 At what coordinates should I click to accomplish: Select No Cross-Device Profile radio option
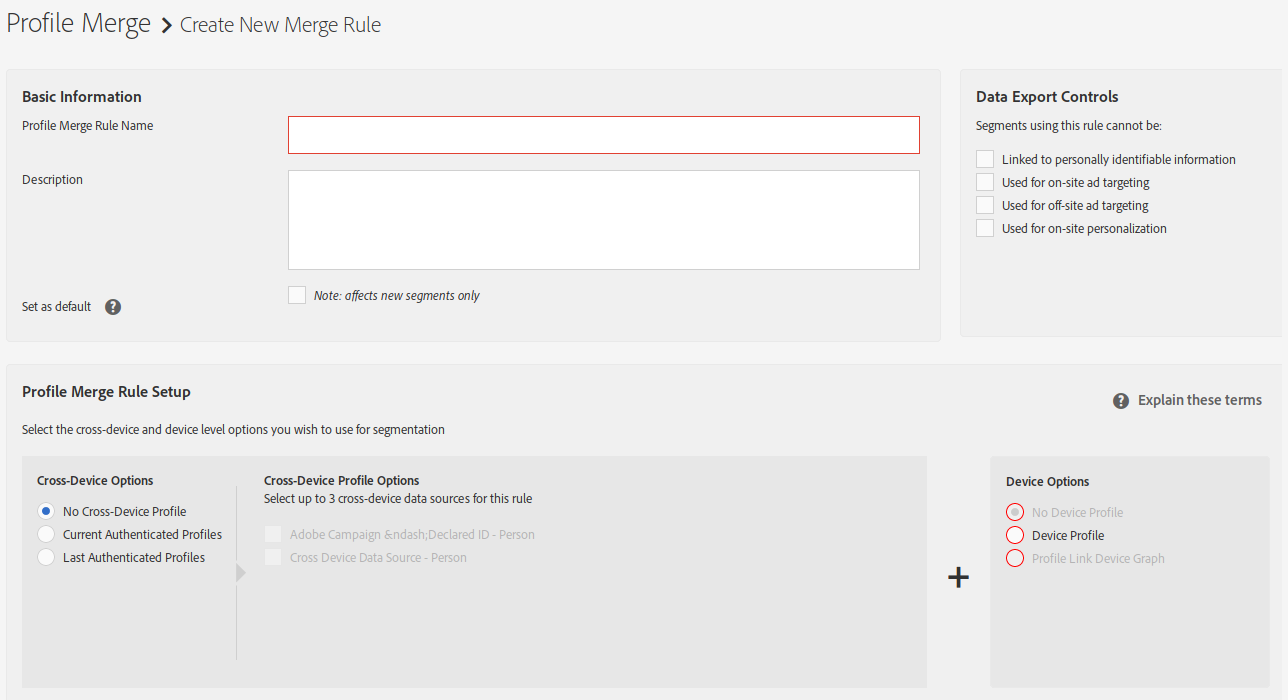[x=46, y=511]
